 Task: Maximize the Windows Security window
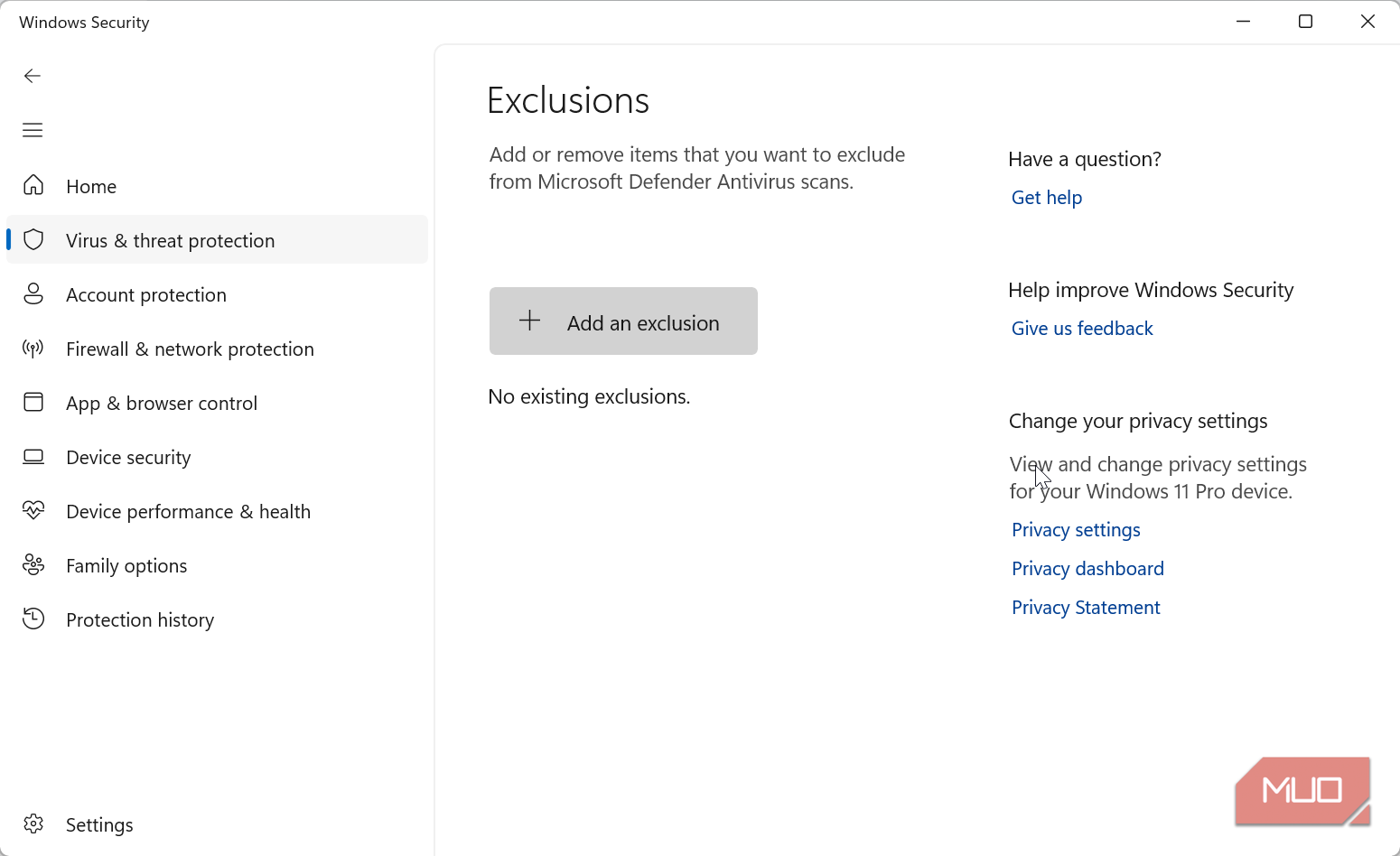tap(1305, 22)
